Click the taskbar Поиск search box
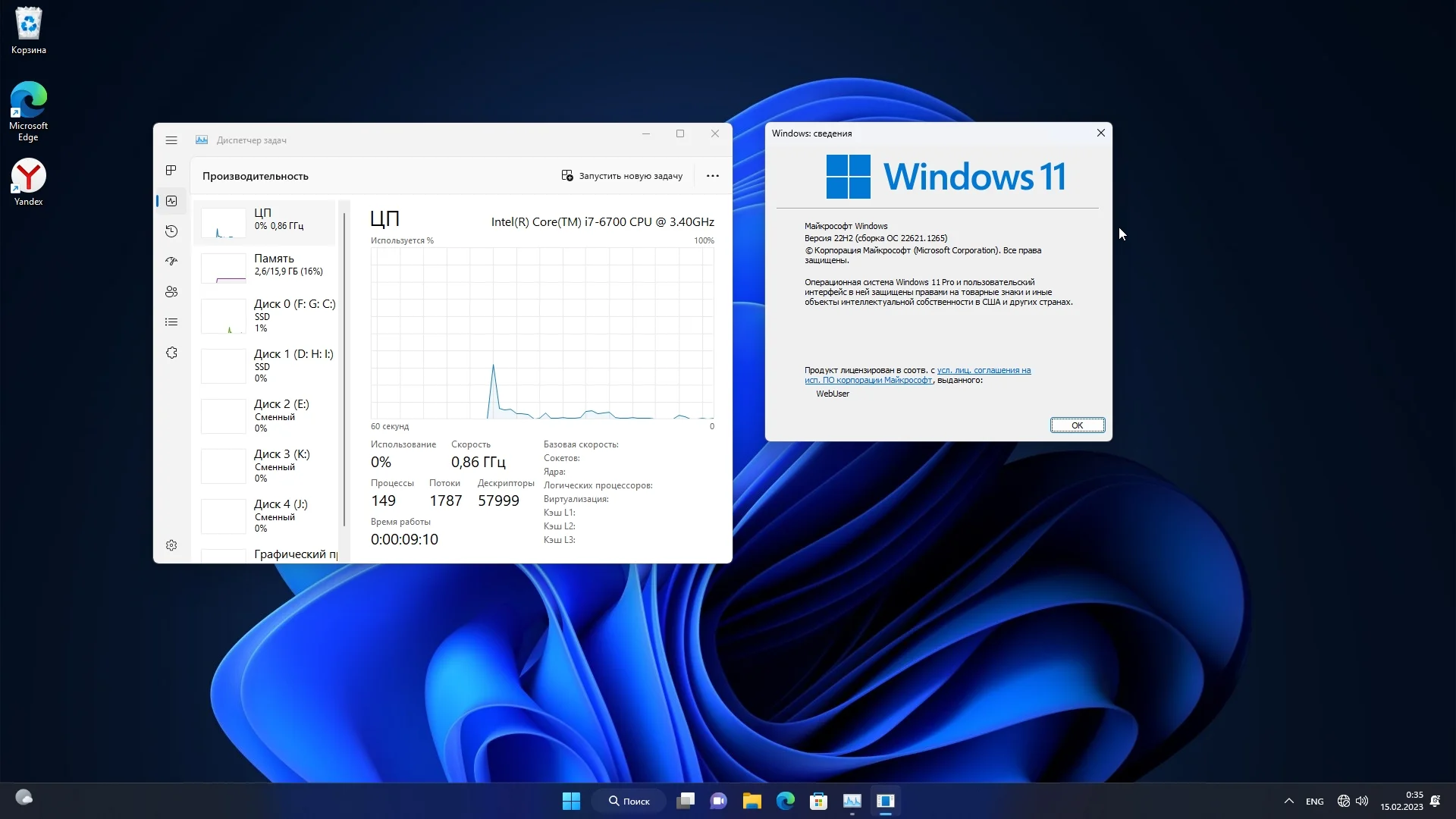This screenshot has width=1456, height=819. (629, 801)
